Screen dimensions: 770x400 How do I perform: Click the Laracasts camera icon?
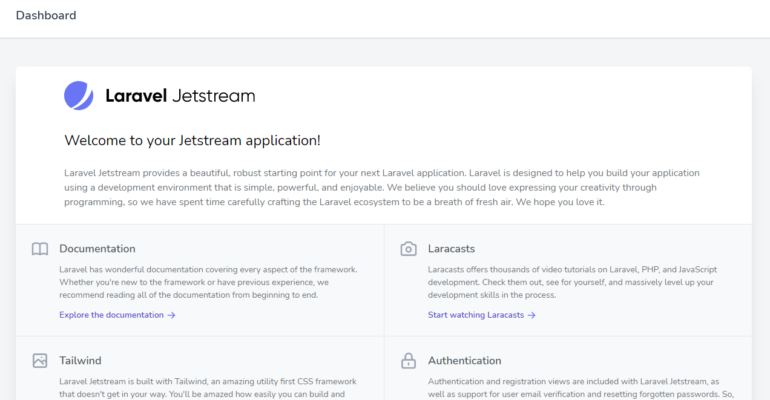click(408, 249)
